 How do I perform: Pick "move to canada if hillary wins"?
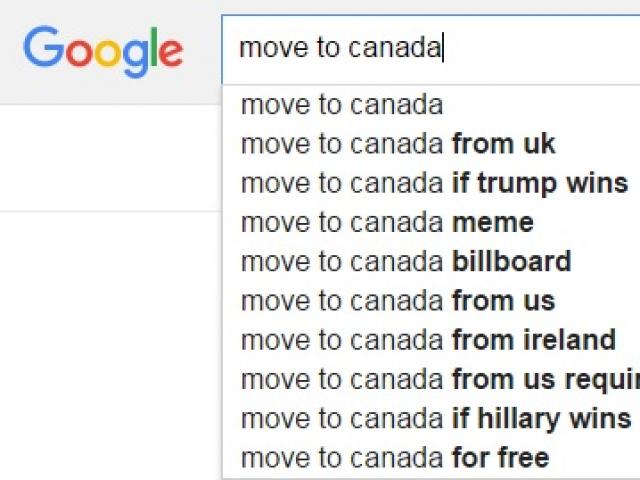click(x=436, y=418)
